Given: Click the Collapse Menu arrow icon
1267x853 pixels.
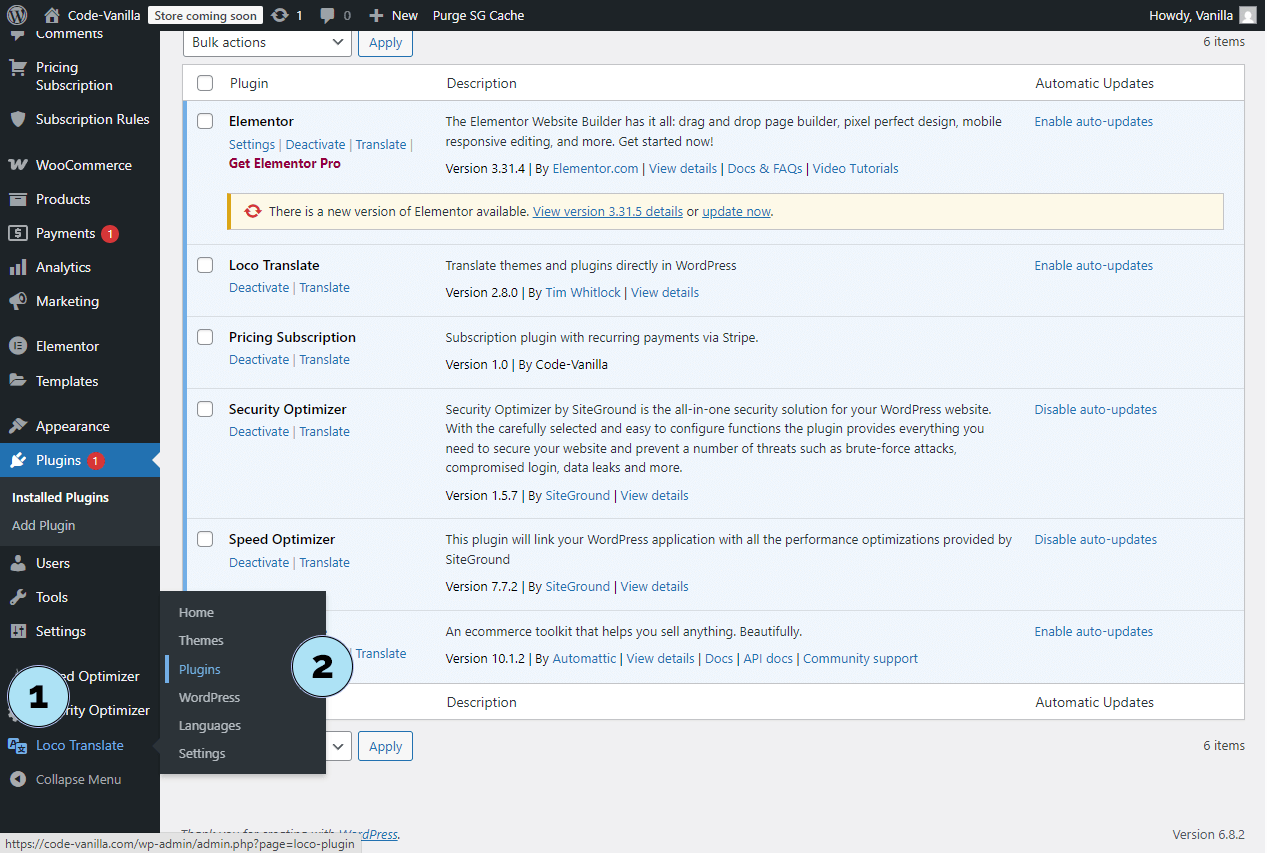Looking at the screenshot, I should coord(17,779).
